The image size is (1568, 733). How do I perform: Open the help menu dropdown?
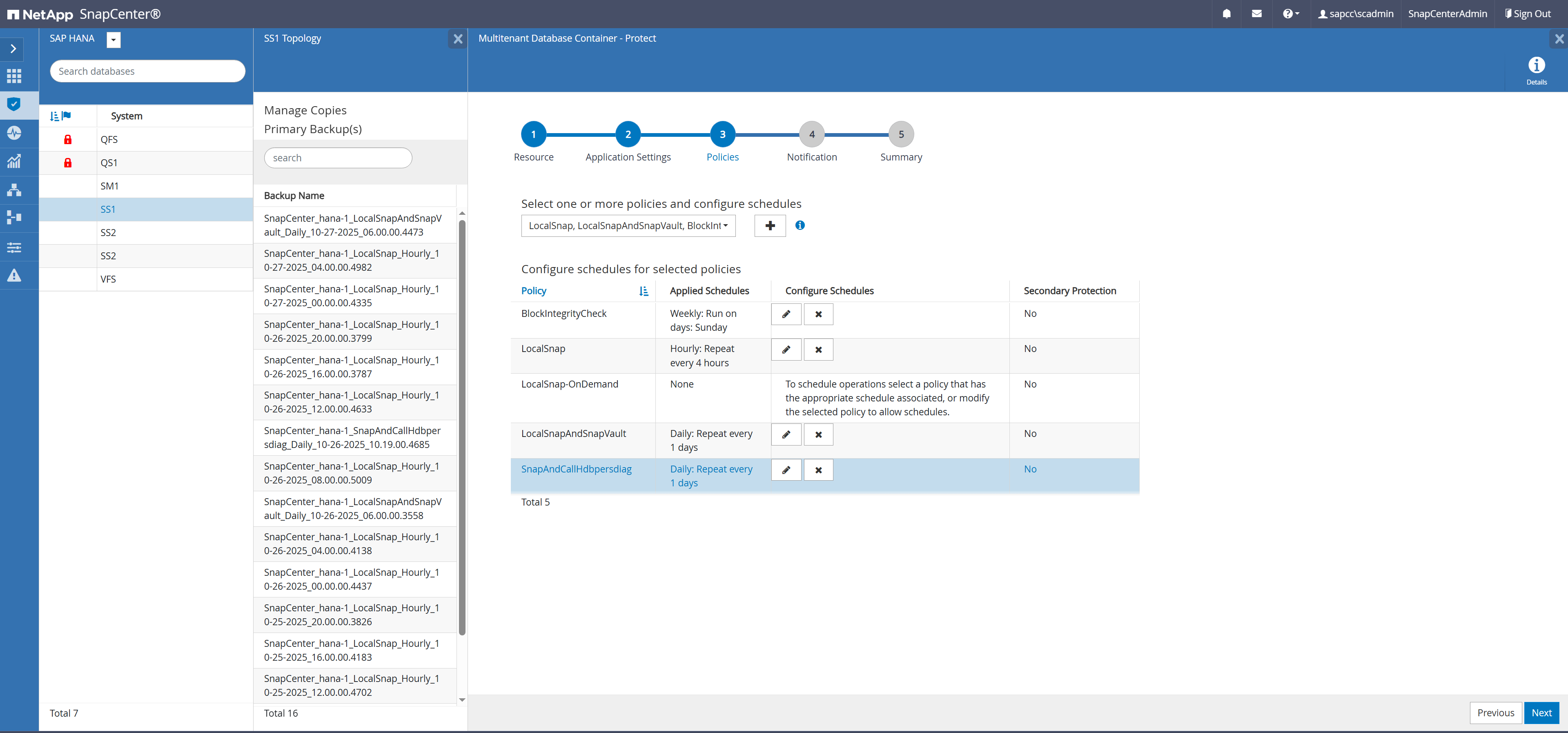coord(1290,13)
